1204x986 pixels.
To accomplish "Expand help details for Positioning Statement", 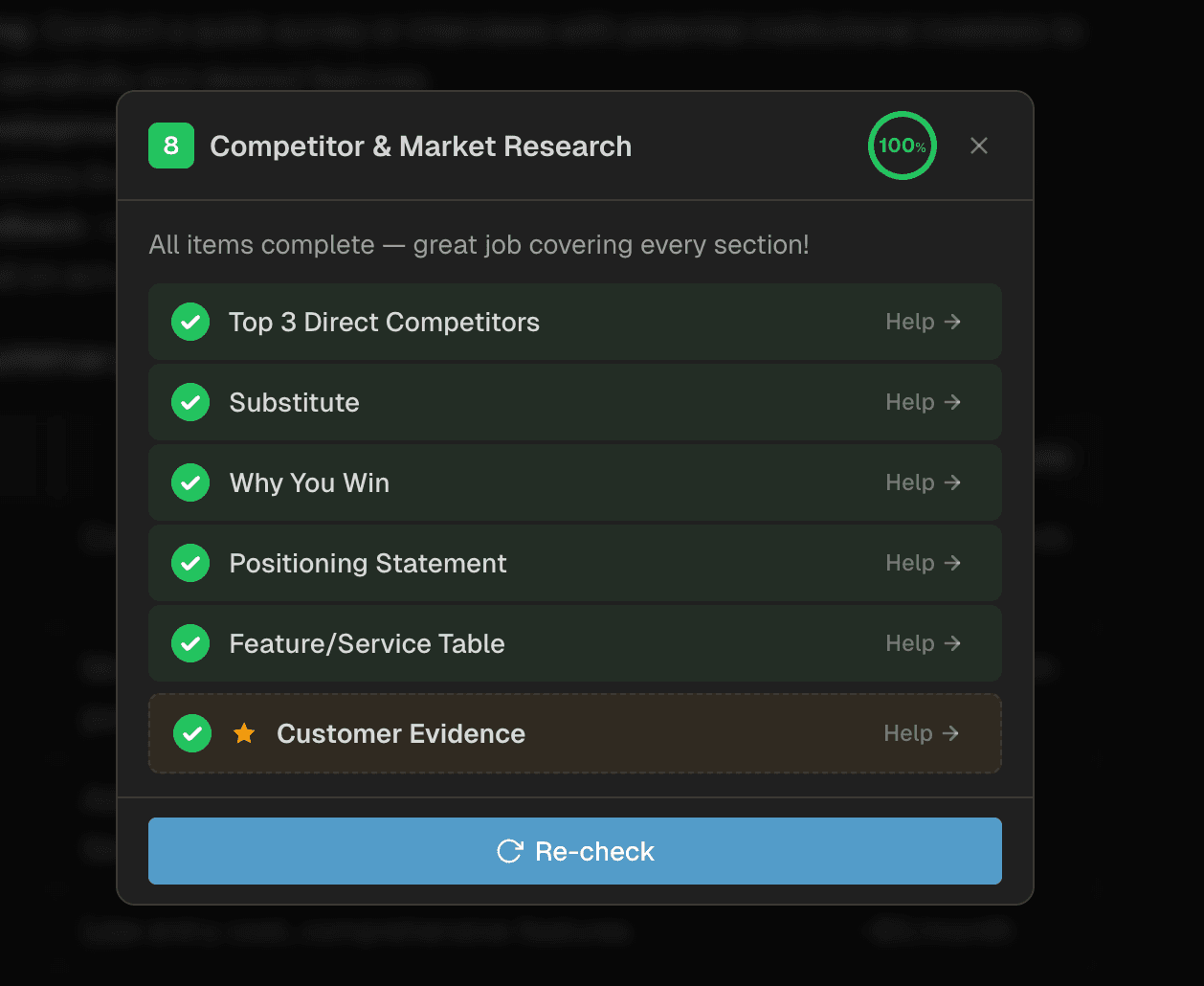I will click(x=922, y=563).
